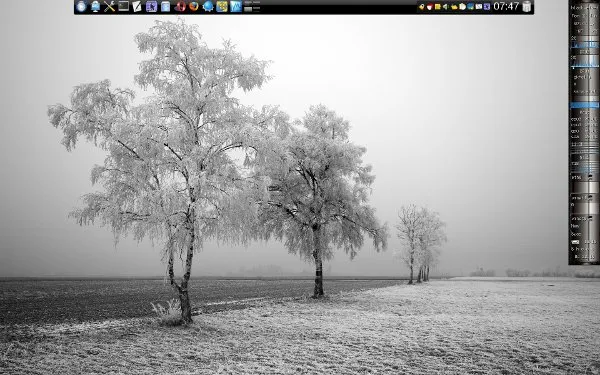Click the blue highlighted bar in the system monitor

tap(585, 105)
